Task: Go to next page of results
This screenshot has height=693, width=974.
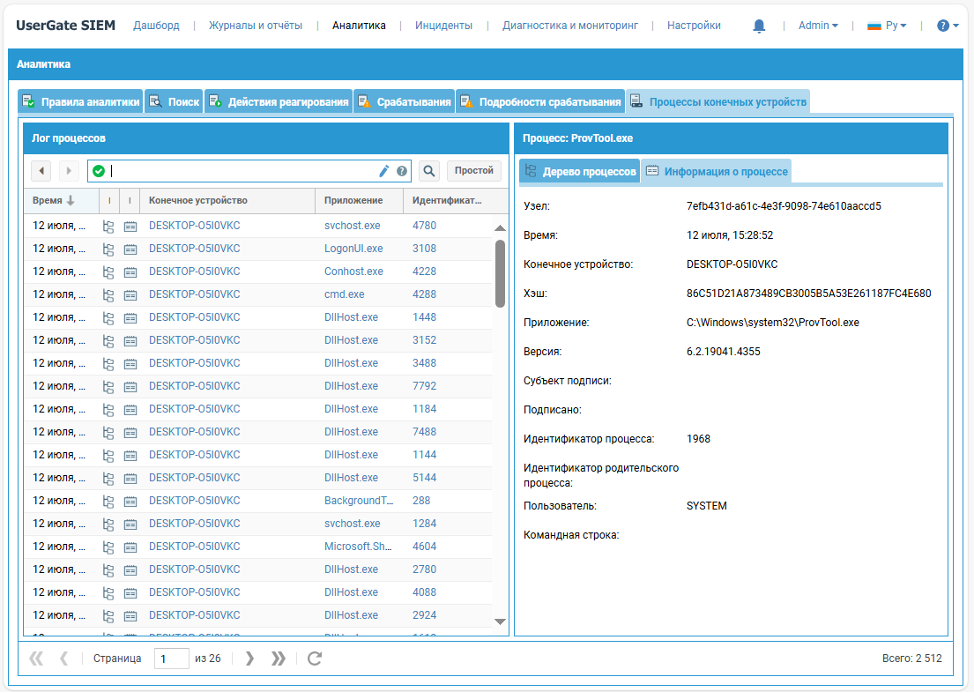Action: (x=250, y=658)
